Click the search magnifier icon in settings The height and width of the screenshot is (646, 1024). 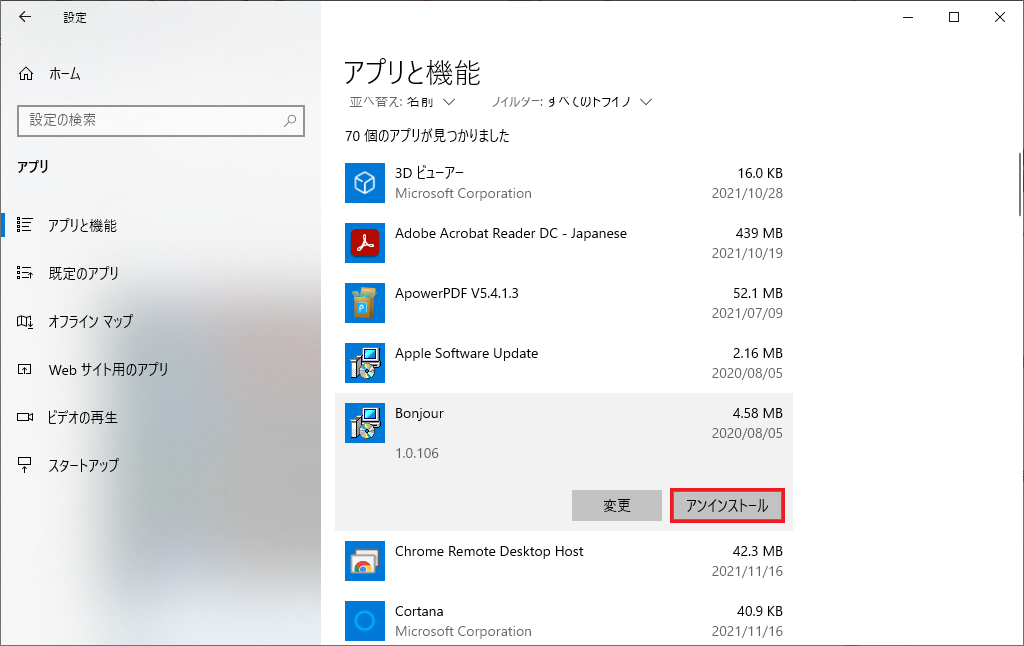(290, 120)
